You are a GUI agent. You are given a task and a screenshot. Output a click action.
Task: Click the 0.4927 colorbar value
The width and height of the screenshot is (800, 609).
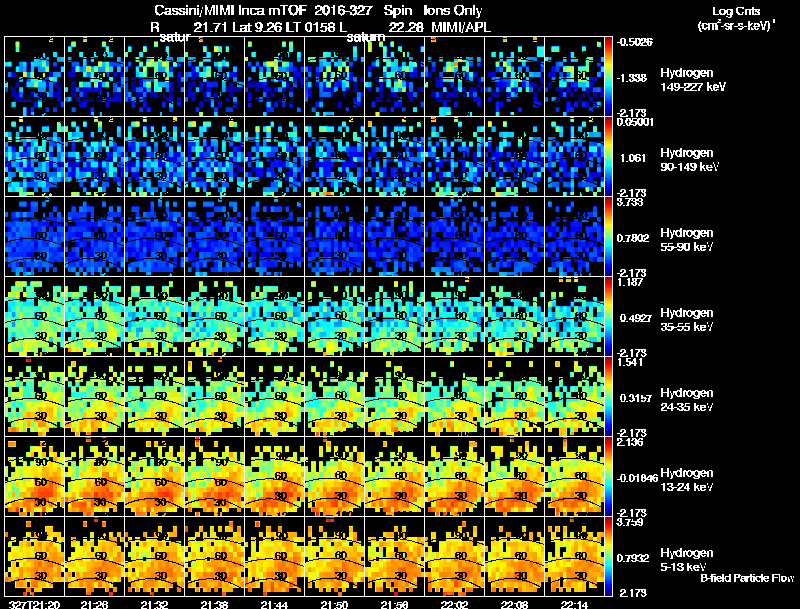click(x=636, y=318)
